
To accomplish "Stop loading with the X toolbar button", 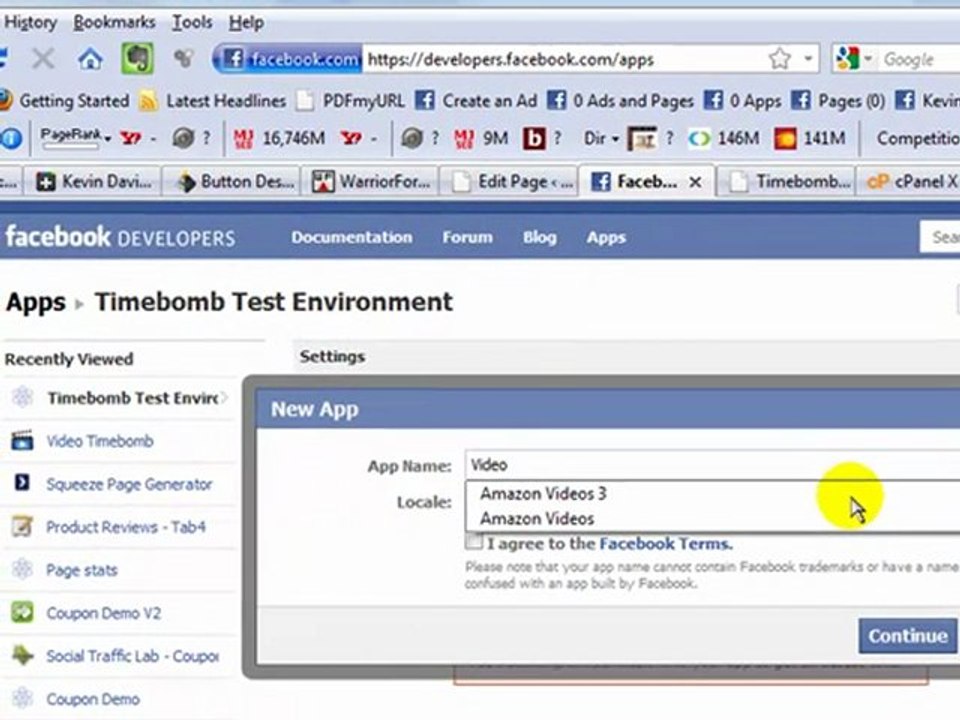I will (43, 59).
